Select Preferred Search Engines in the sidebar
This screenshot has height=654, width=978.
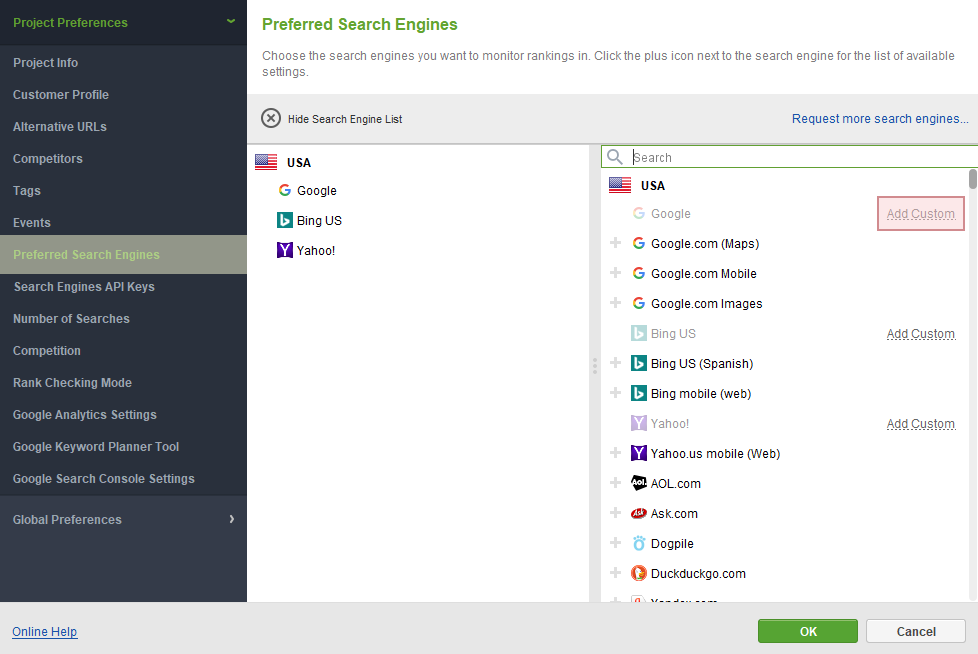coord(123,254)
